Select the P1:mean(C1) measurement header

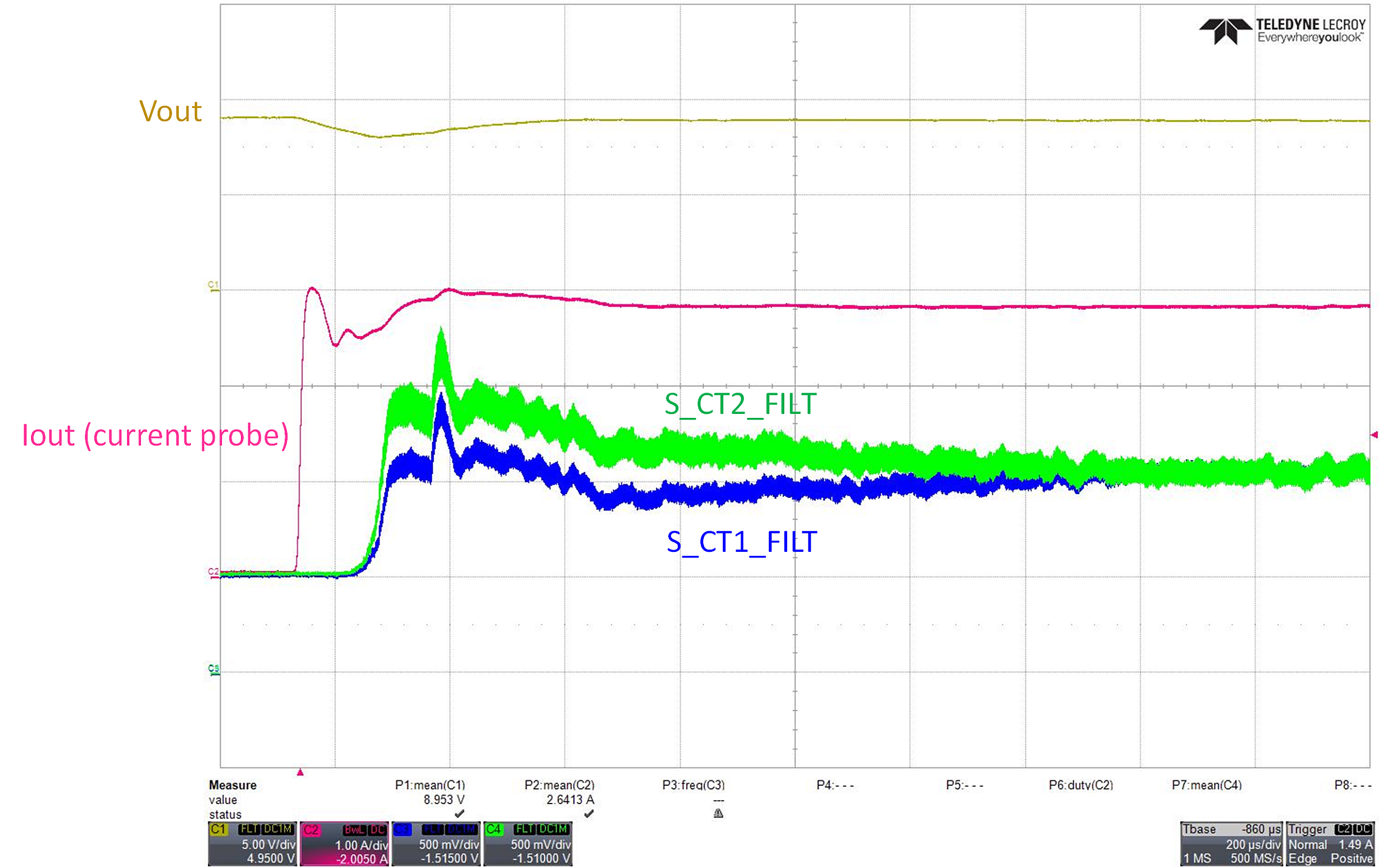point(430,785)
